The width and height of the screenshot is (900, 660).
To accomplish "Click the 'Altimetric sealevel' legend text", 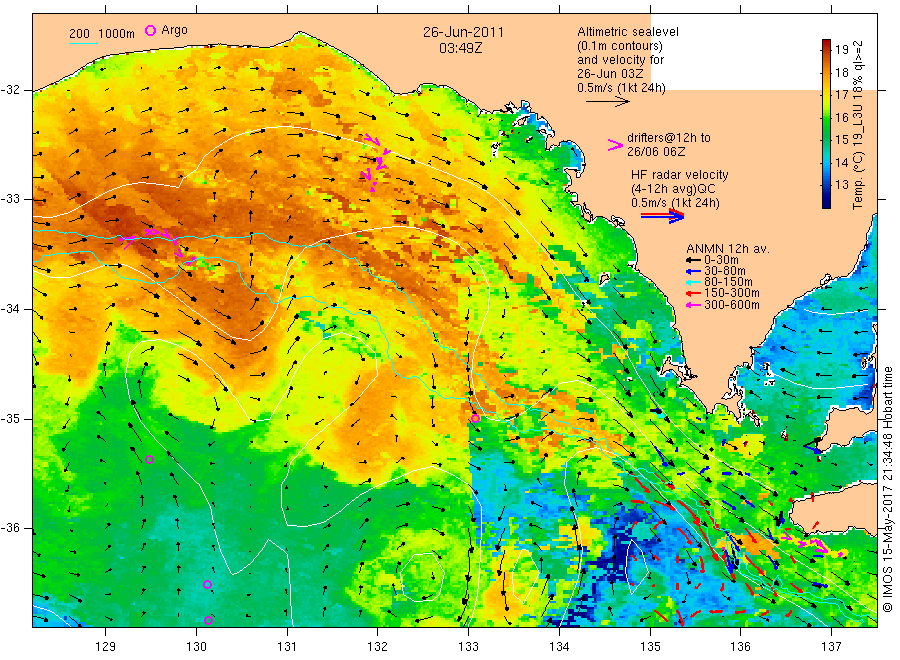I will coord(628,32).
